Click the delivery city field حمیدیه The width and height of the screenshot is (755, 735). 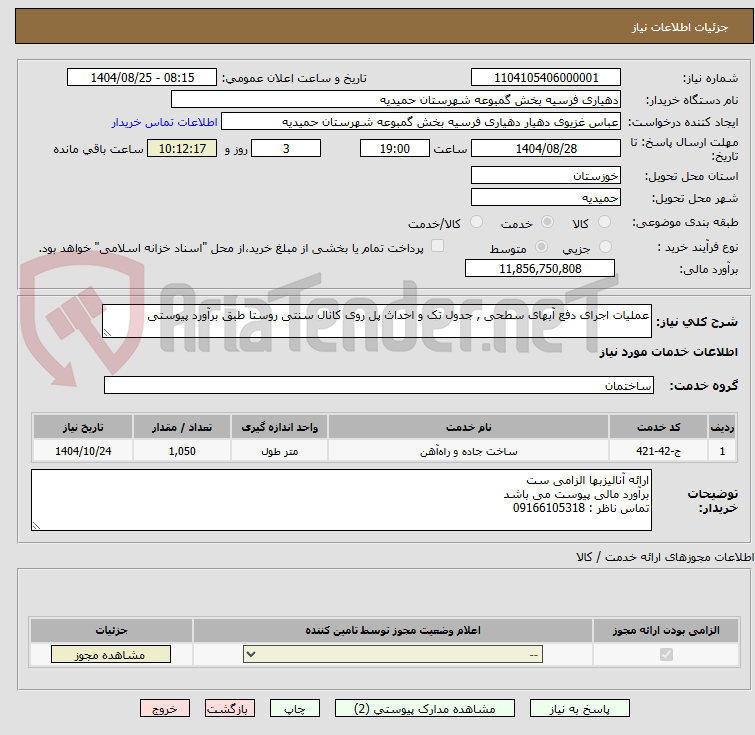click(546, 197)
